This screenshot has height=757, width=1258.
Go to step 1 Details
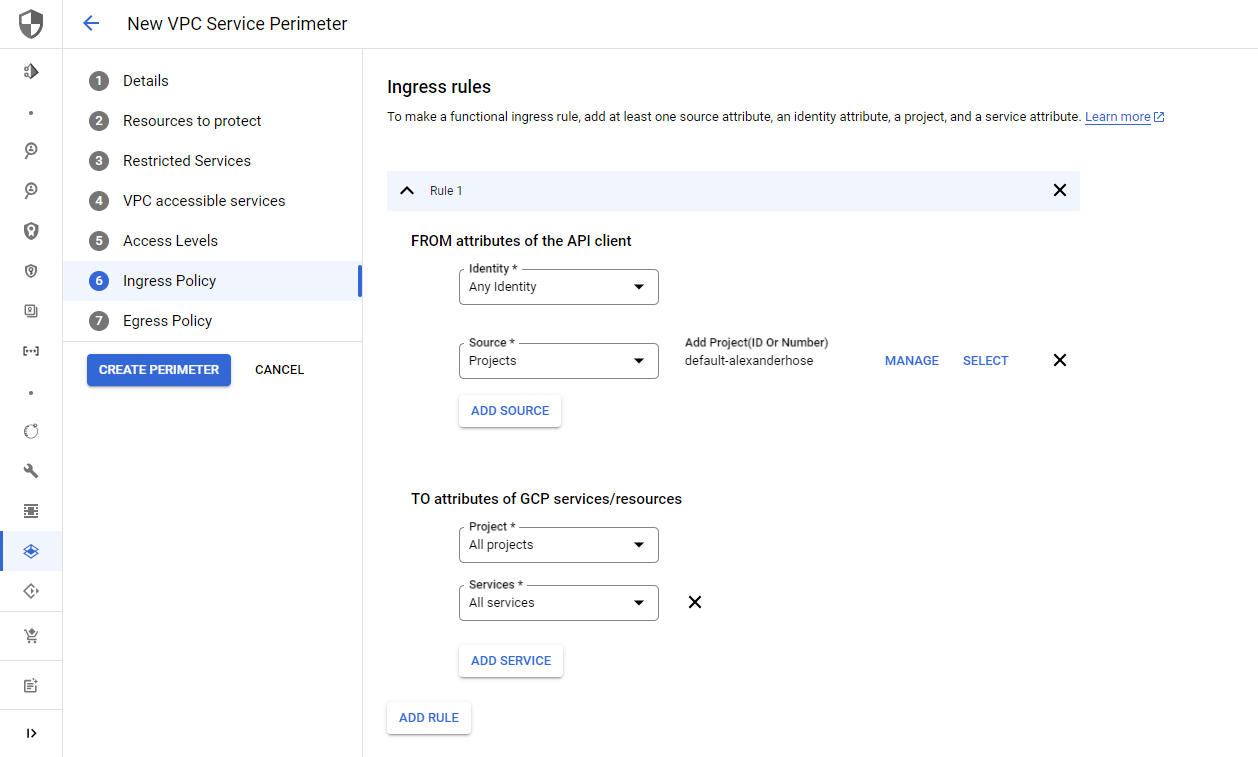click(x=212, y=81)
